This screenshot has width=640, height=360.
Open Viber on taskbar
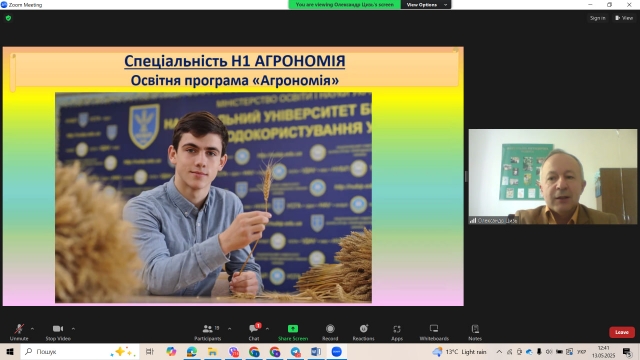click(x=233, y=351)
